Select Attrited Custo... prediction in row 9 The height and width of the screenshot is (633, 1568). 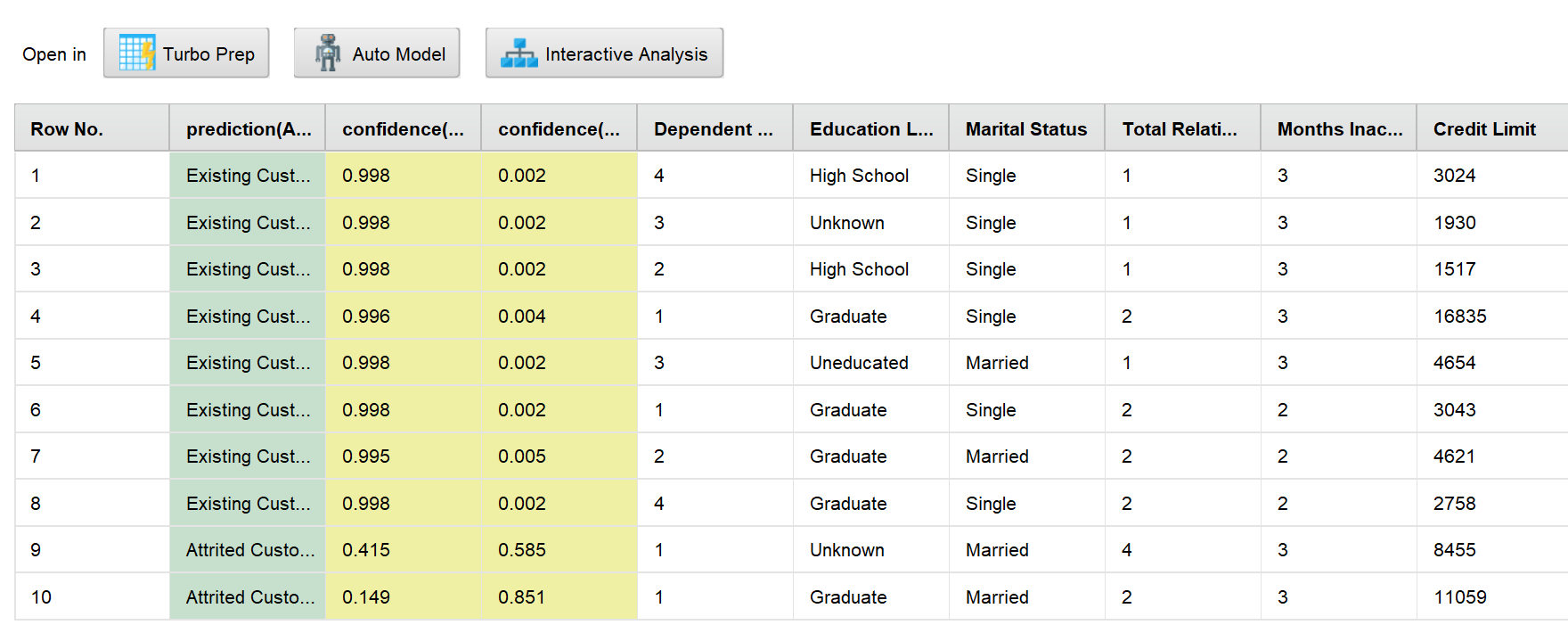(248, 550)
